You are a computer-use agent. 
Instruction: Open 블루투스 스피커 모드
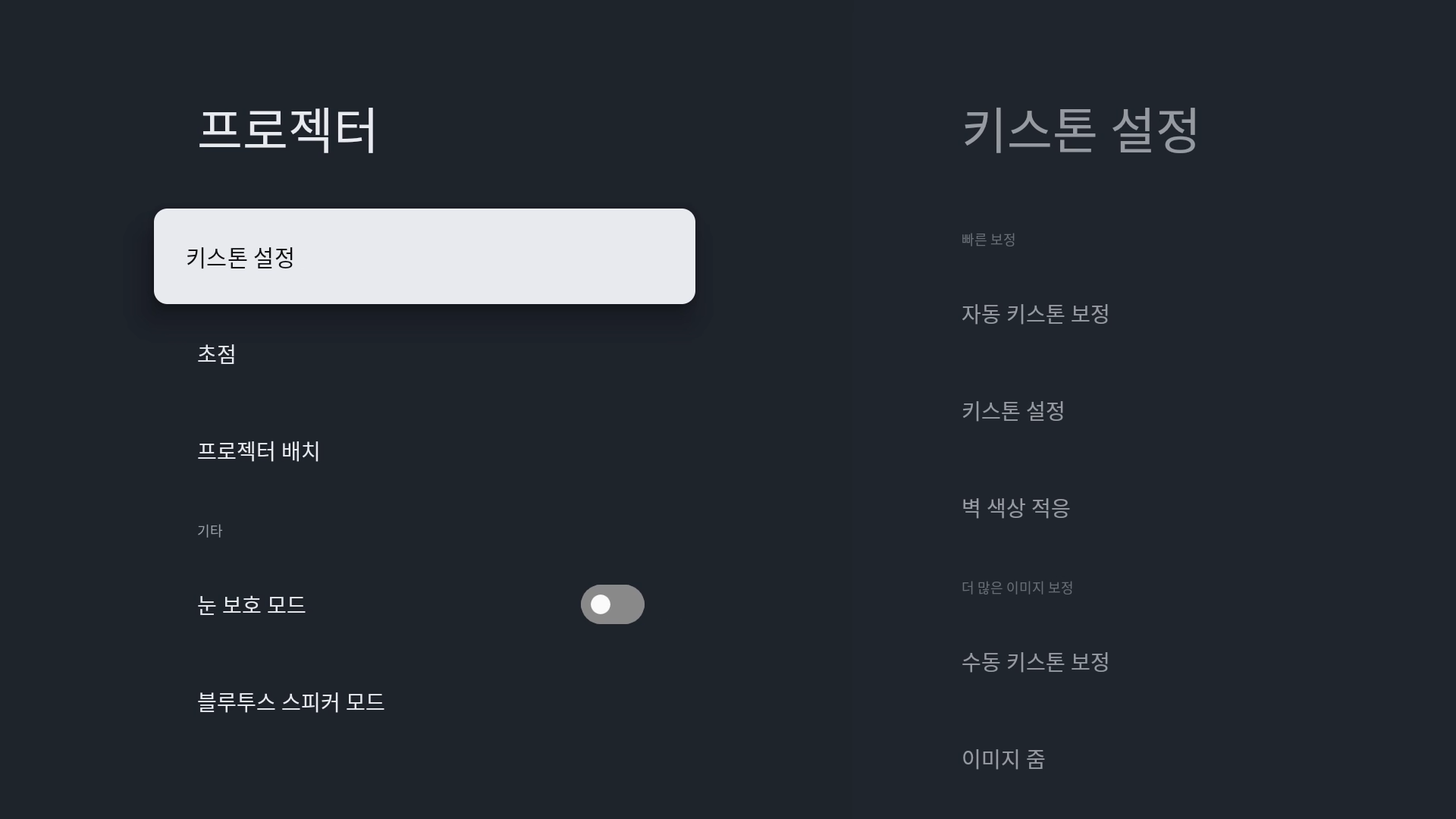290,701
